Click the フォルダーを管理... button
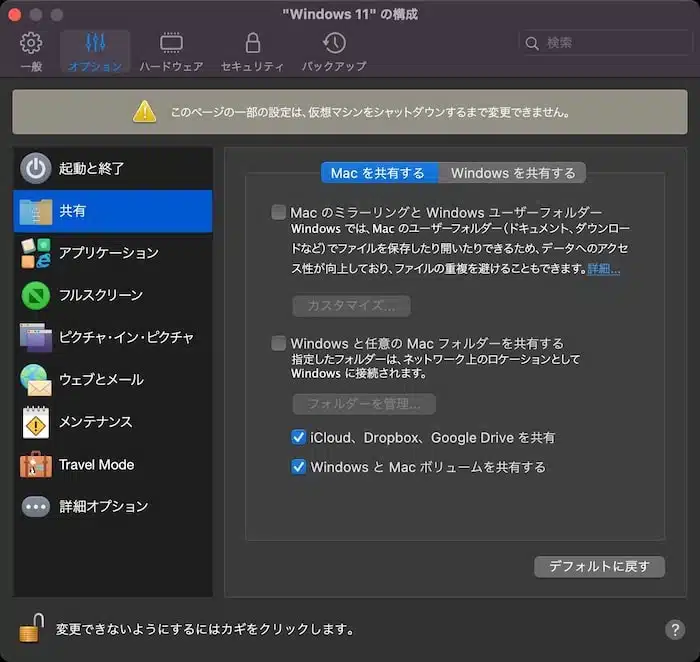 364,404
